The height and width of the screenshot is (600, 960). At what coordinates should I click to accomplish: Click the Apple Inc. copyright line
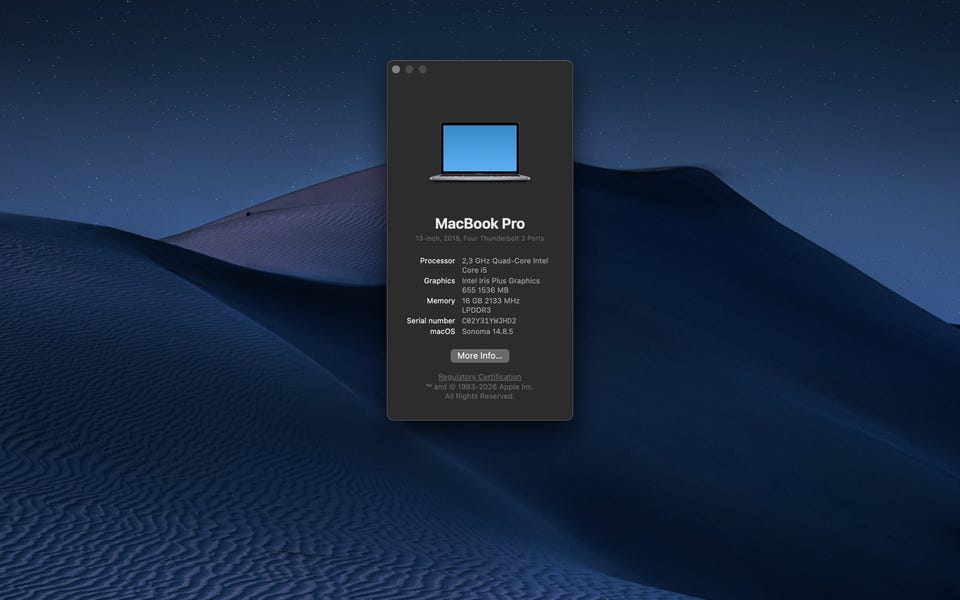(479, 387)
